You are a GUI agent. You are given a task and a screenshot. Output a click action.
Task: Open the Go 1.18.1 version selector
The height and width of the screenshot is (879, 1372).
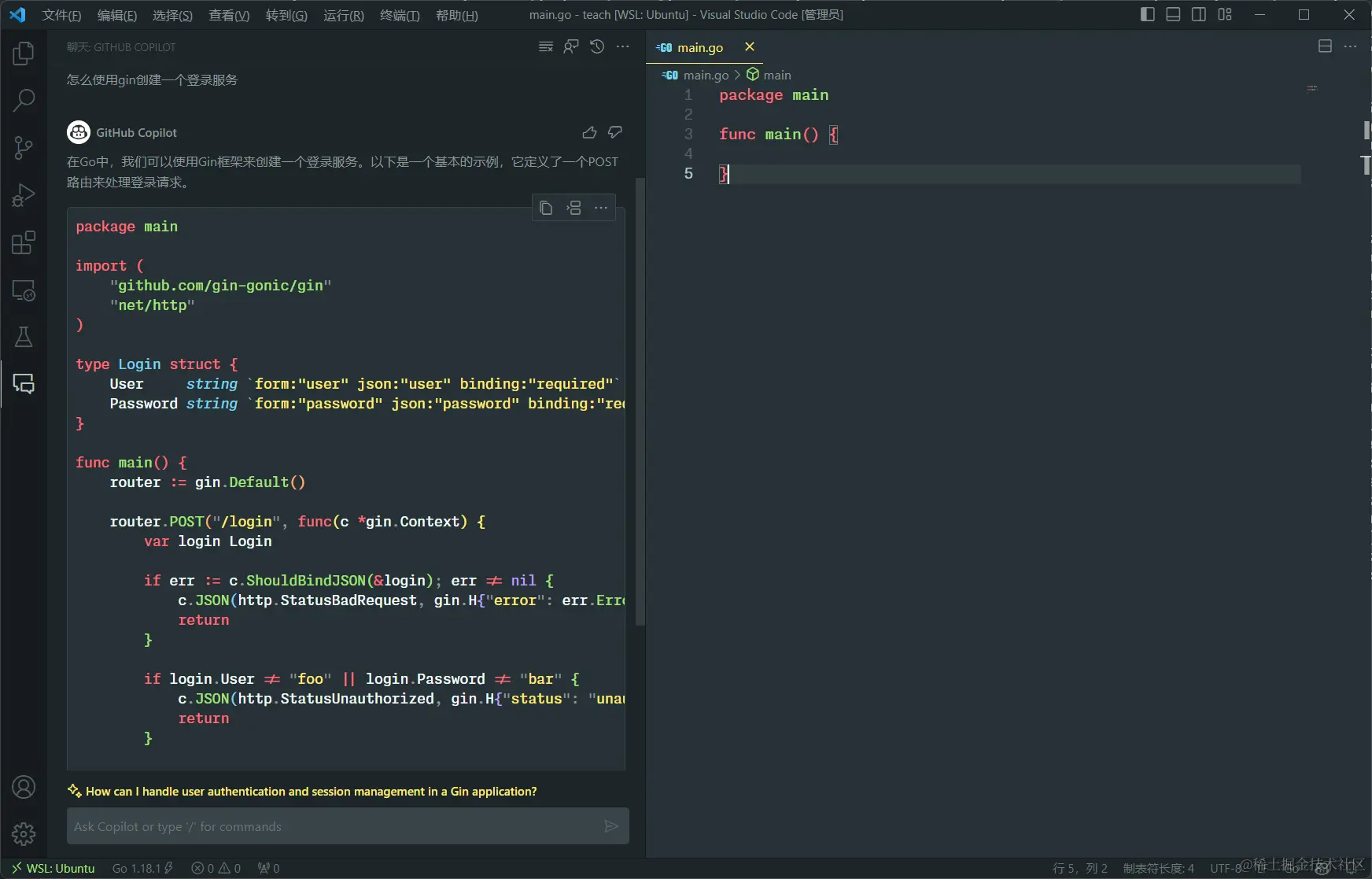pyautogui.click(x=142, y=868)
